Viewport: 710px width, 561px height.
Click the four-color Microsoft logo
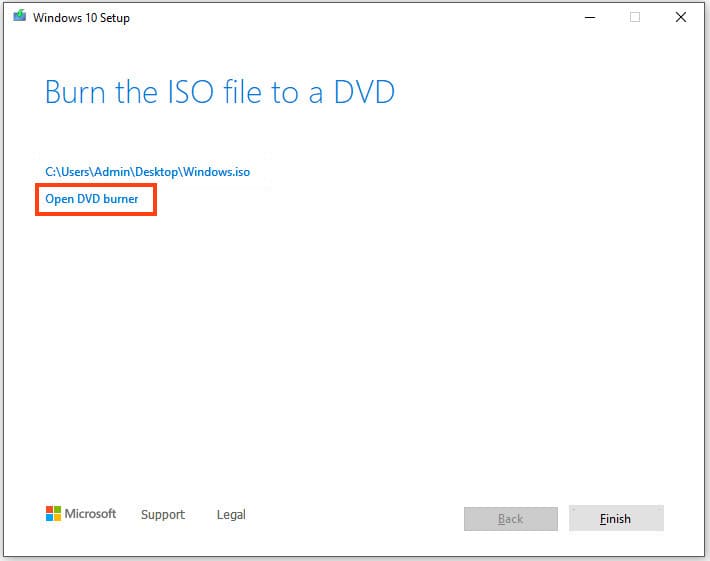tap(53, 514)
